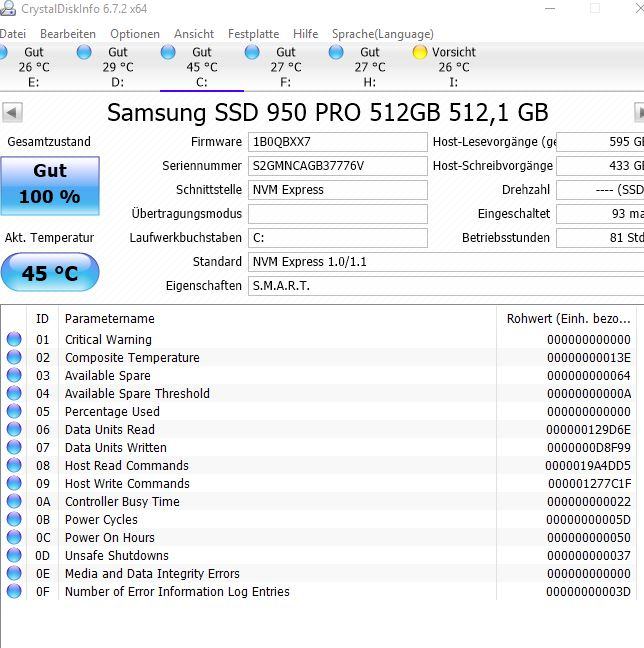Image resolution: width=644 pixels, height=648 pixels.
Task: Open the Festplatte menu
Action: pos(253,34)
